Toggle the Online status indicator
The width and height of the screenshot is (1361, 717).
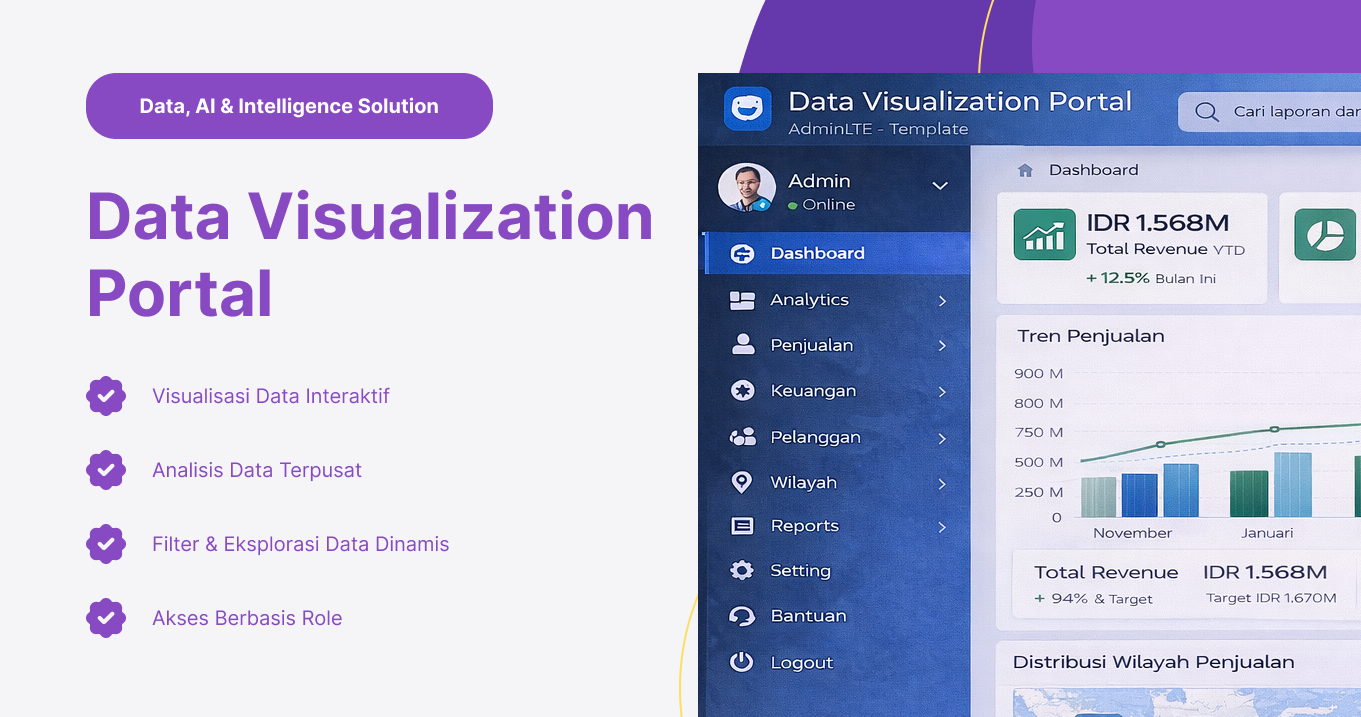[x=791, y=203]
